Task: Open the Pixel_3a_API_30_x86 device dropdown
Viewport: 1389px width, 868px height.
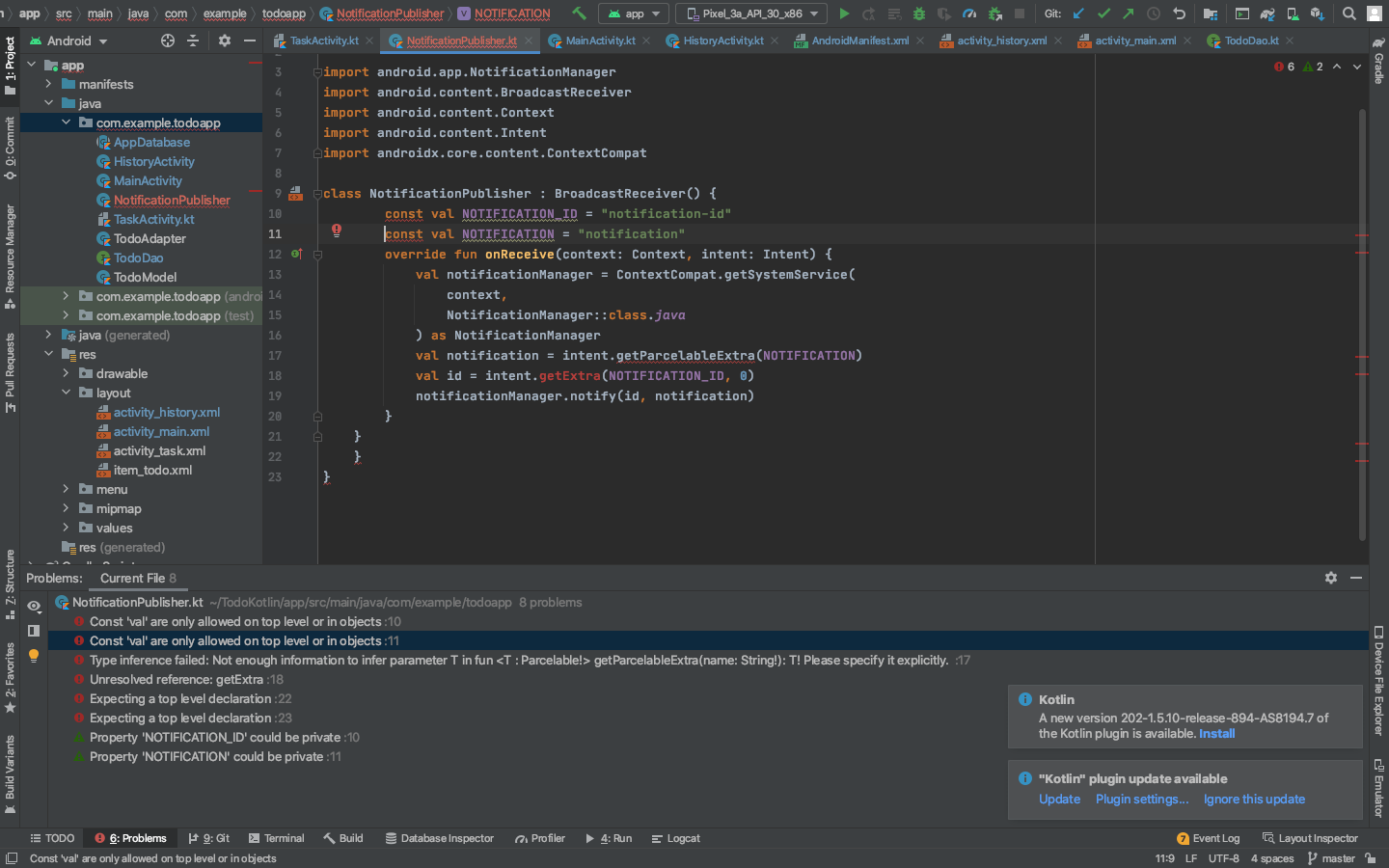Action: 752,14
